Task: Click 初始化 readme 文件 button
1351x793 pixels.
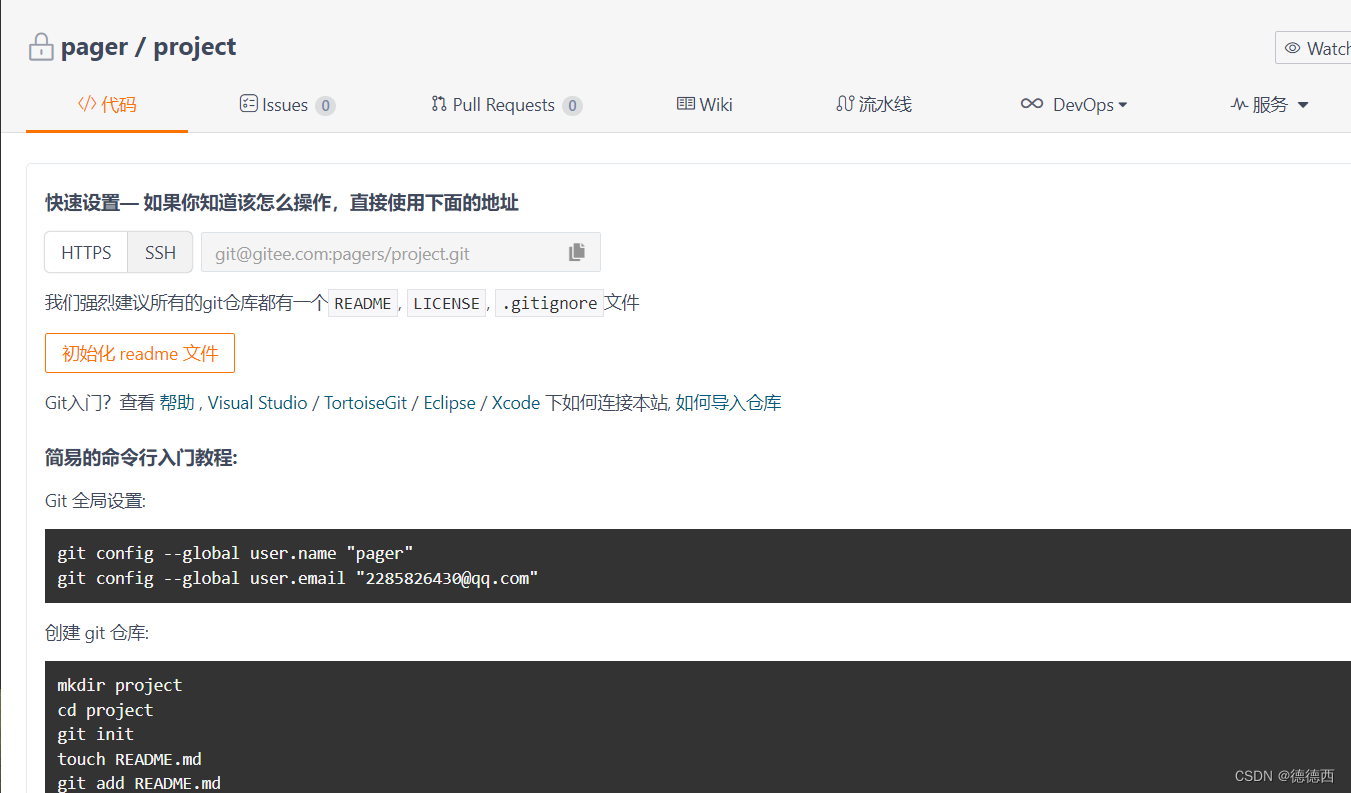Action: 140,353
